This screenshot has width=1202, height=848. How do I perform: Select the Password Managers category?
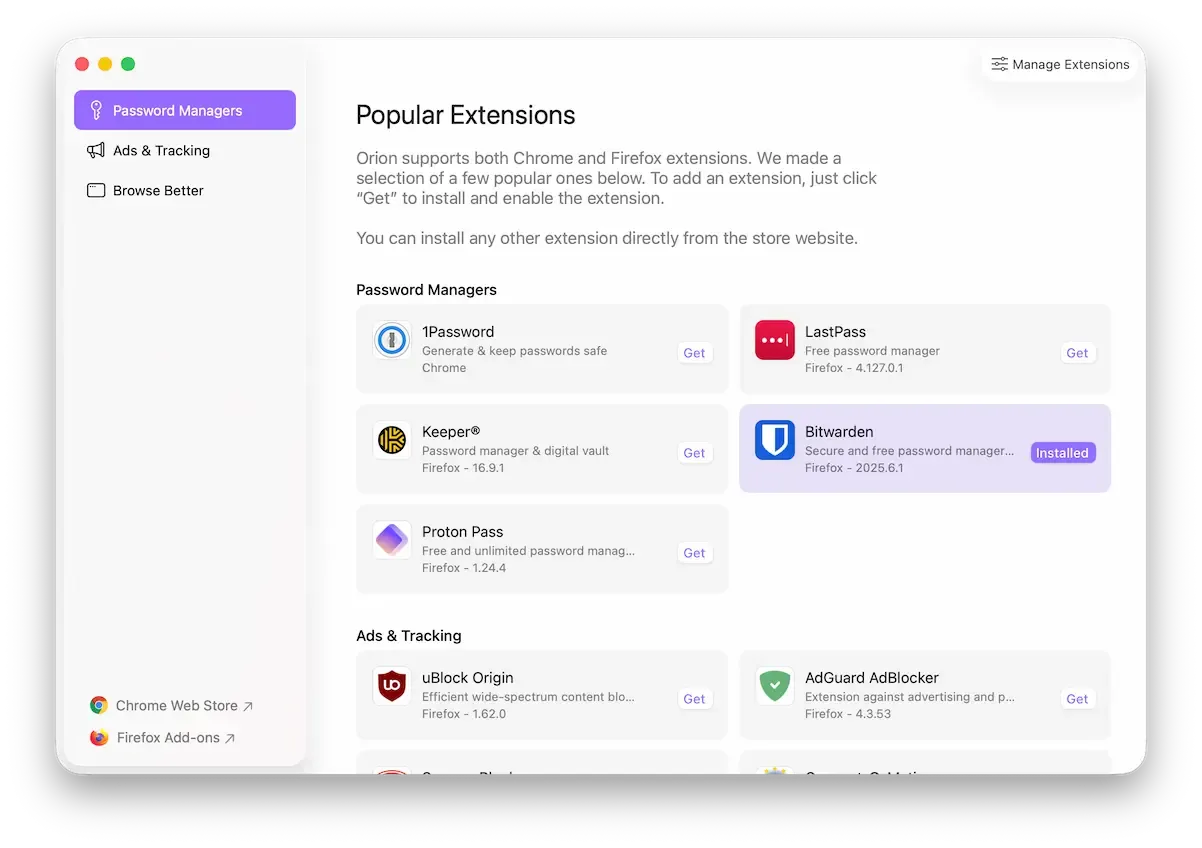[176, 110]
